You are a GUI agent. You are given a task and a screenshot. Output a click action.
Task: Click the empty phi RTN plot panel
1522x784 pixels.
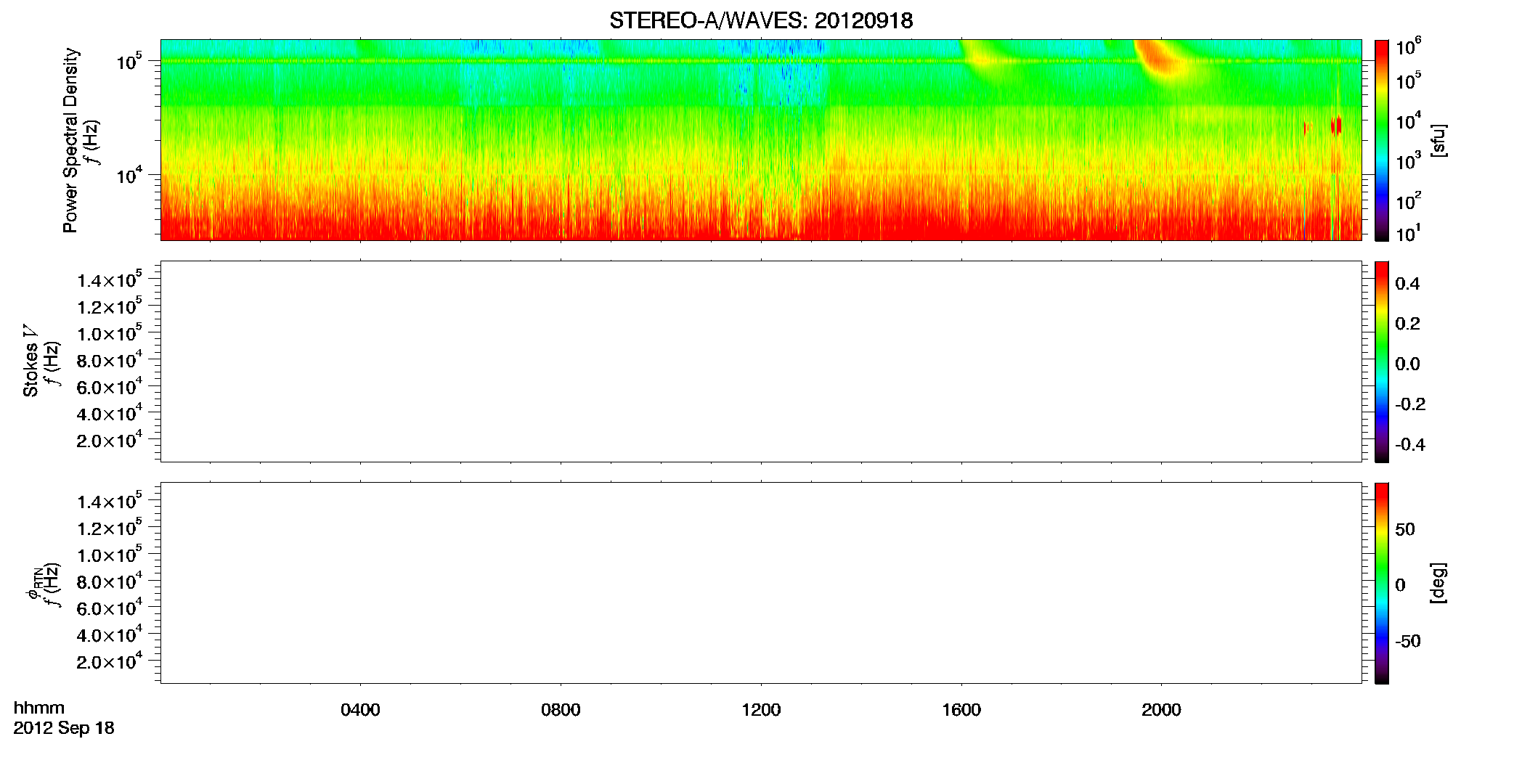761,583
